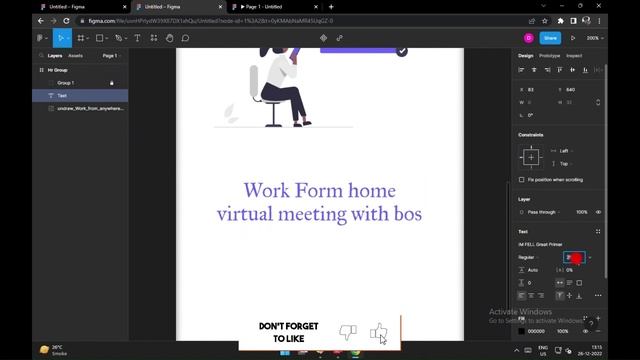640x360 pixels.
Task: Click the Align bottom icon
Action: [585, 70]
